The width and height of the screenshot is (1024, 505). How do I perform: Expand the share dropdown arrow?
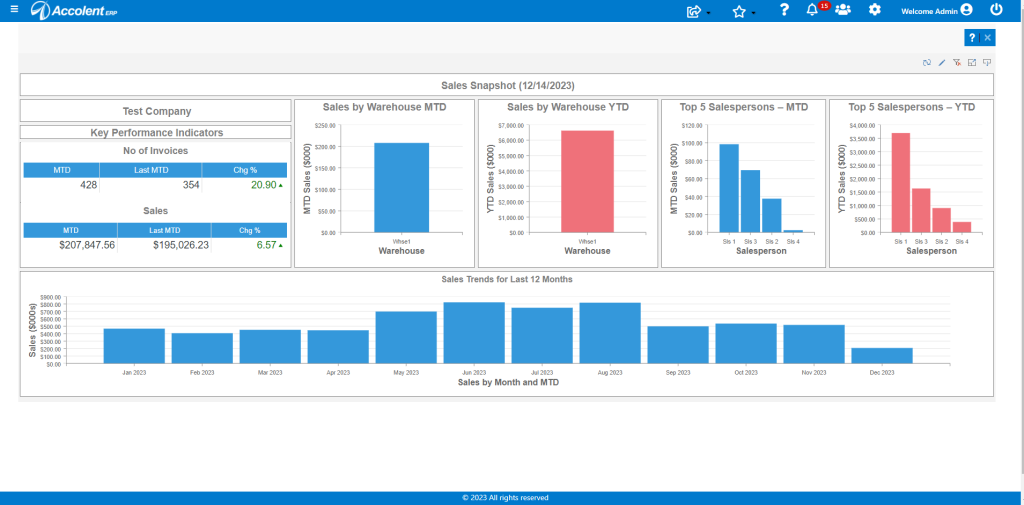pyautogui.click(x=709, y=13)
